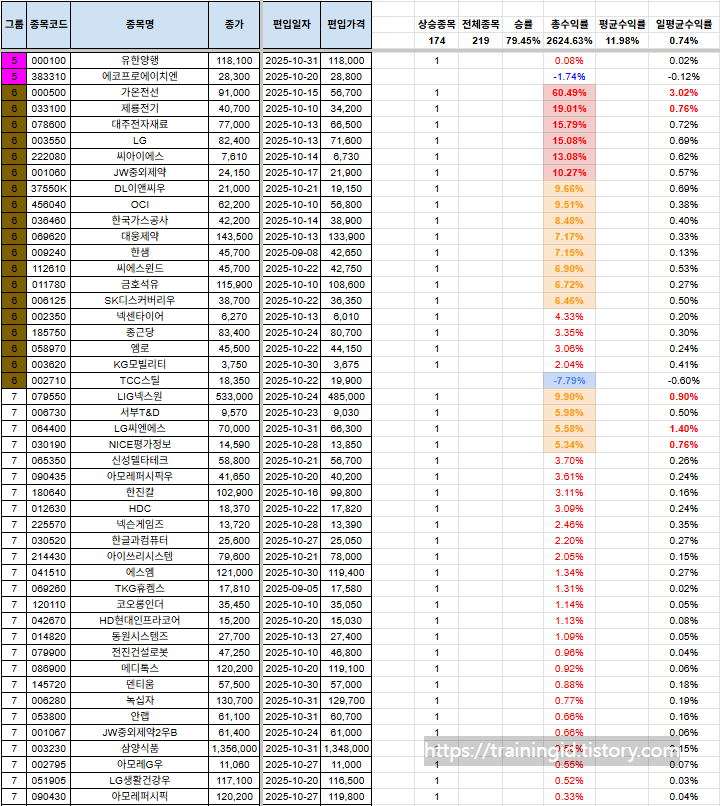720x806 pixels.
Task: Click the 219 total-stocks count cell
Action: tap(481, 41)
